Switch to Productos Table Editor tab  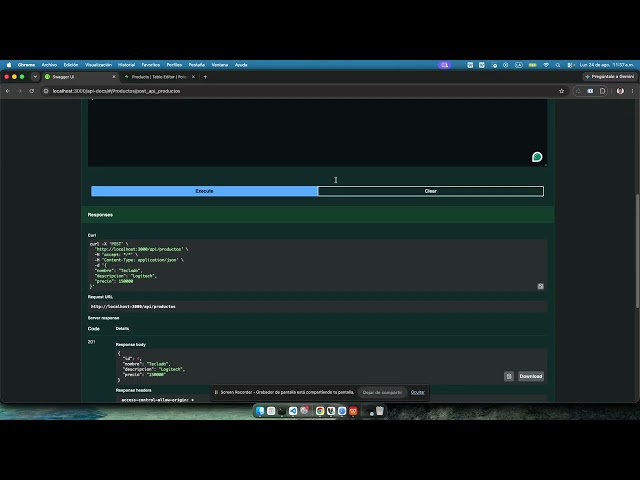coord(158,77)
